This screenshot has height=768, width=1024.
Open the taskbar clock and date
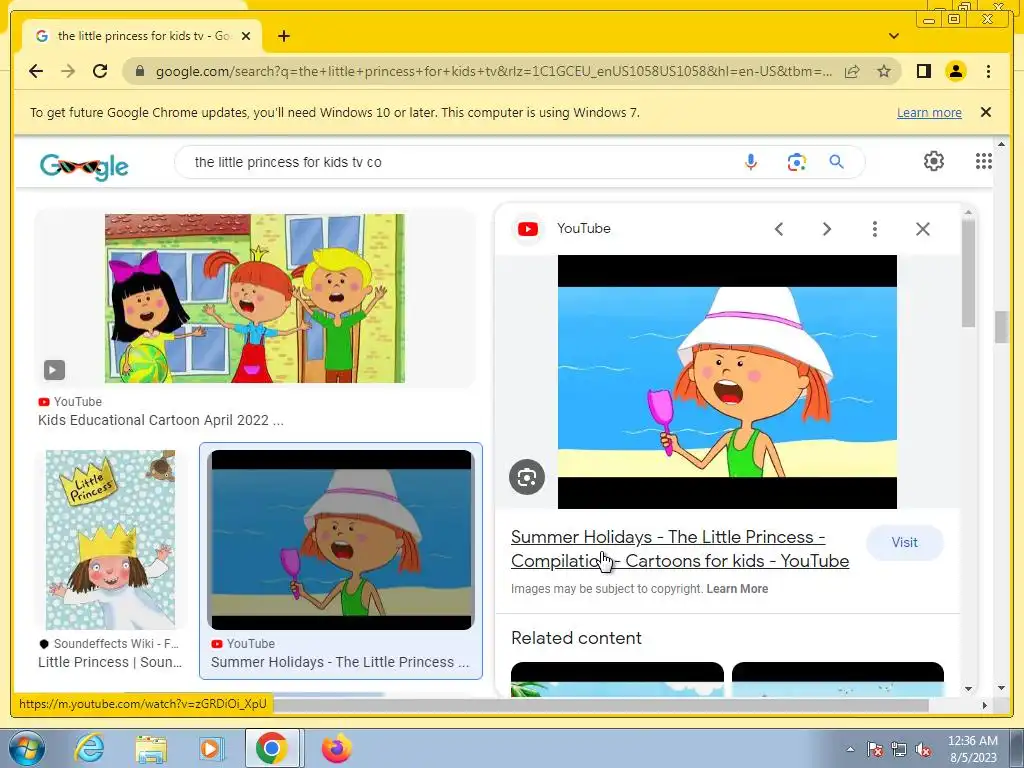click(973, 749)
